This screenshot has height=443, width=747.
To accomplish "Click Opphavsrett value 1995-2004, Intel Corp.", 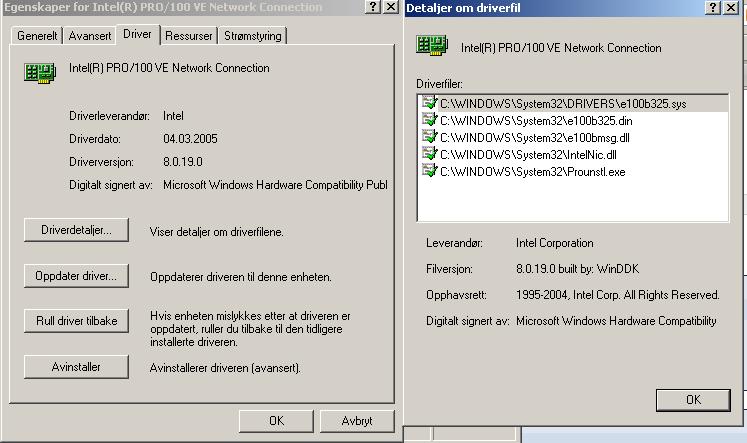I will tap(617, 295).
